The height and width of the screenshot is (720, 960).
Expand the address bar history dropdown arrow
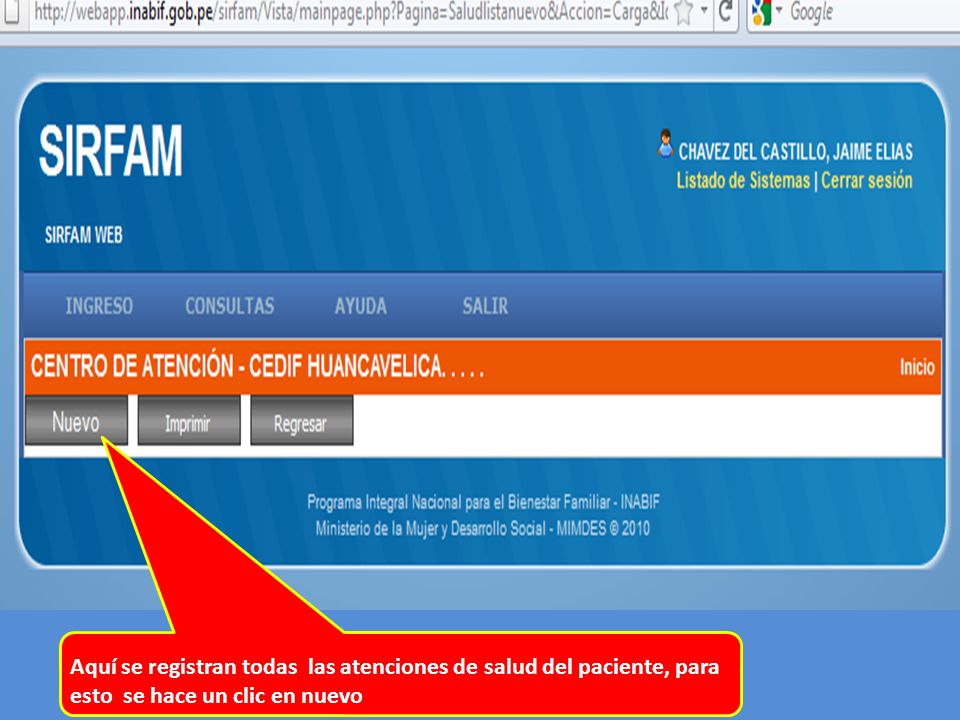704,10
